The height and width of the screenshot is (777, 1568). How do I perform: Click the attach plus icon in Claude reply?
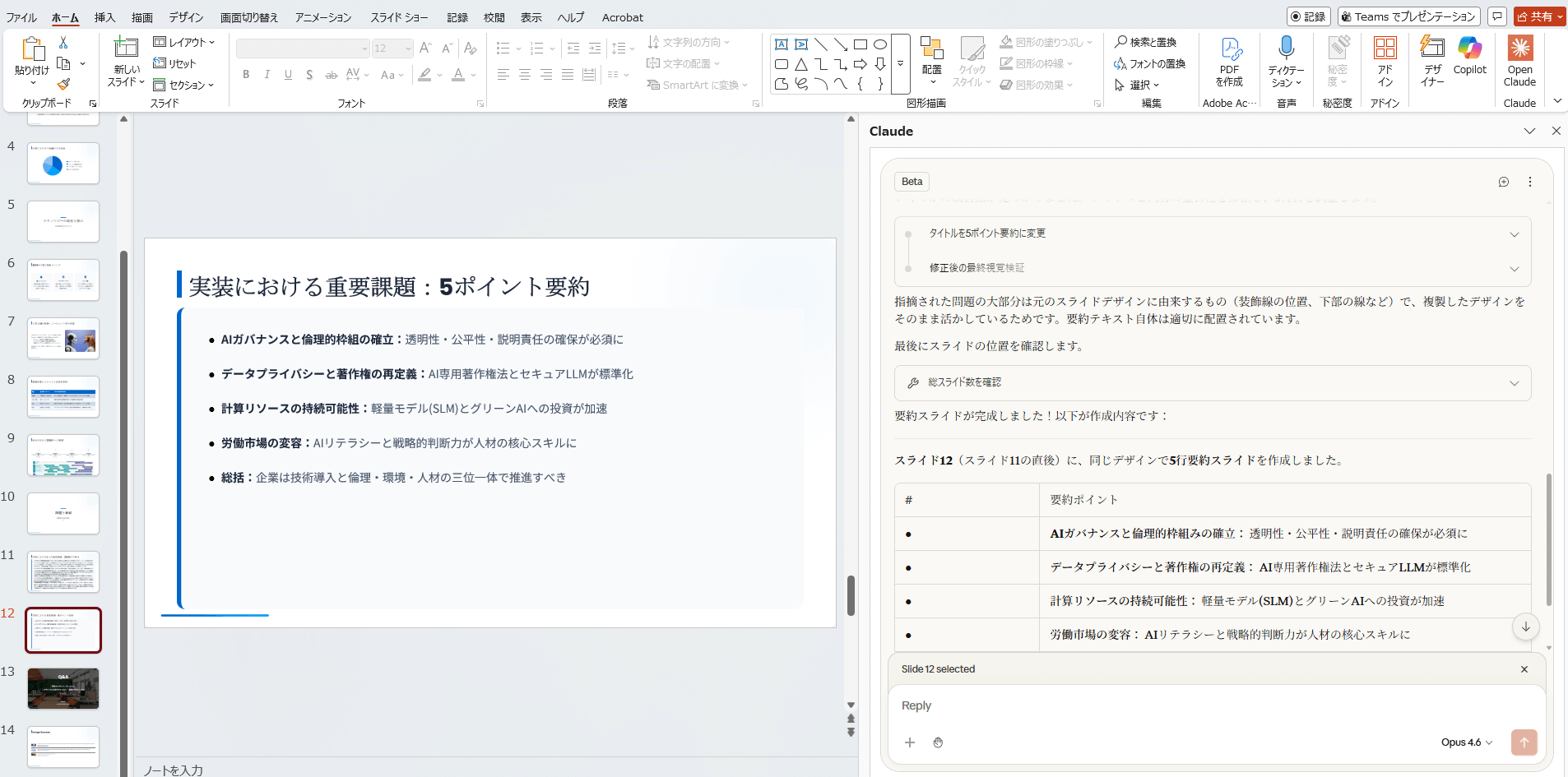click(910, 742)
